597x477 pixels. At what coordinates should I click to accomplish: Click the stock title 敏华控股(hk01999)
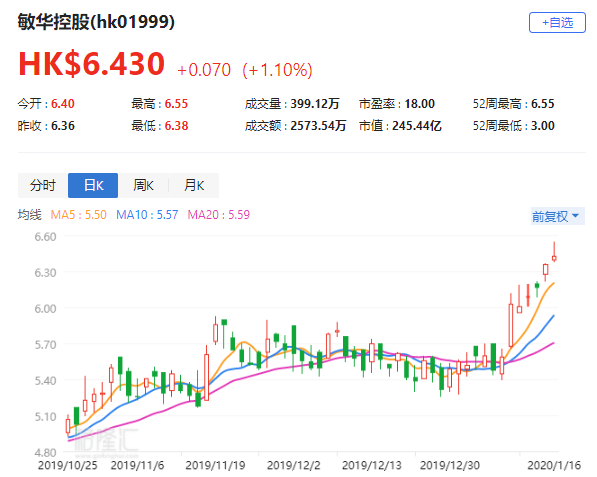pyautogui.click(x=96, y=22)
